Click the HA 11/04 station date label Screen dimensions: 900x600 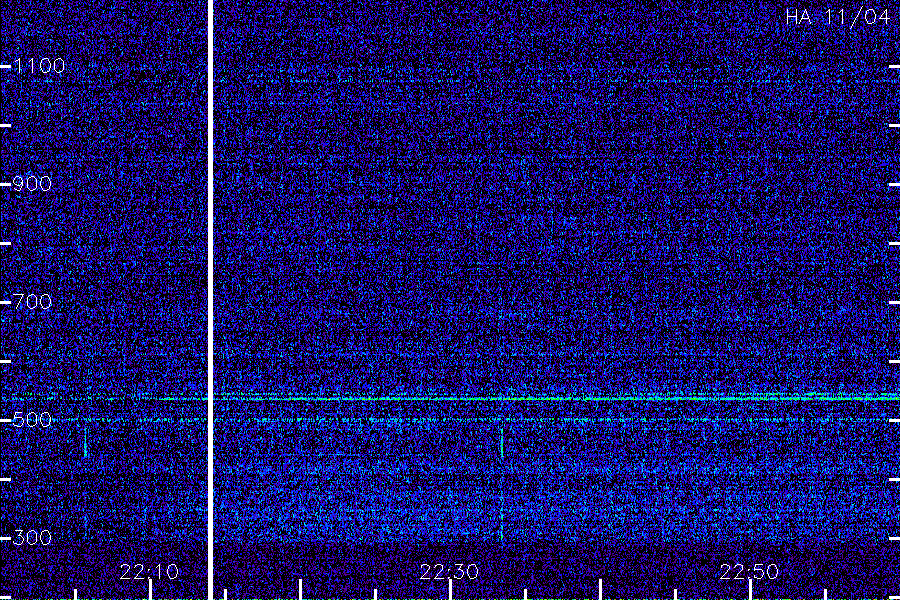pos(837,17)
